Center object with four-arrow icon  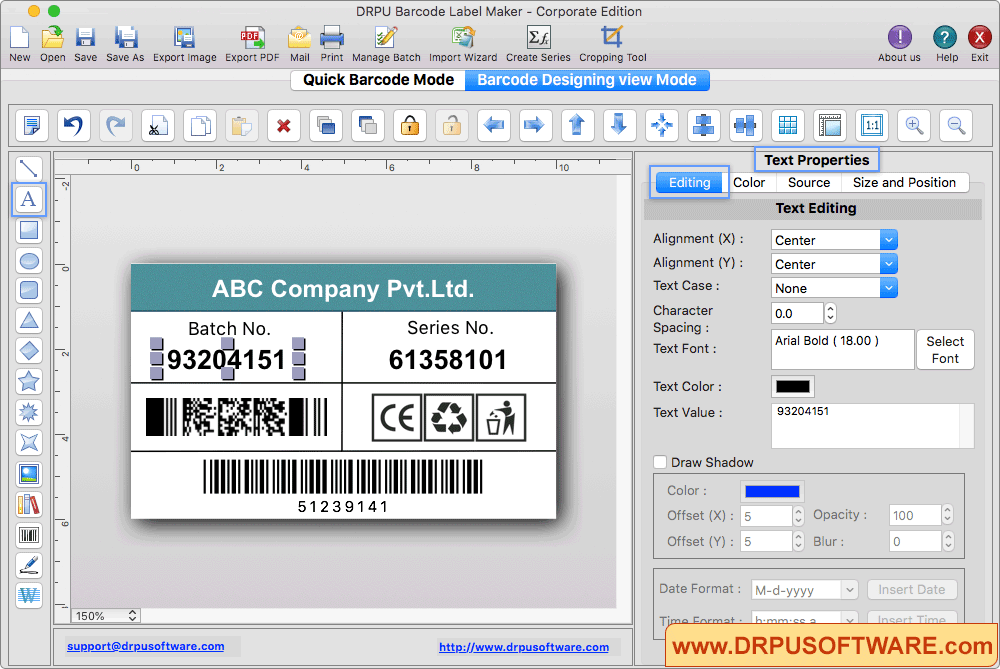661,125
